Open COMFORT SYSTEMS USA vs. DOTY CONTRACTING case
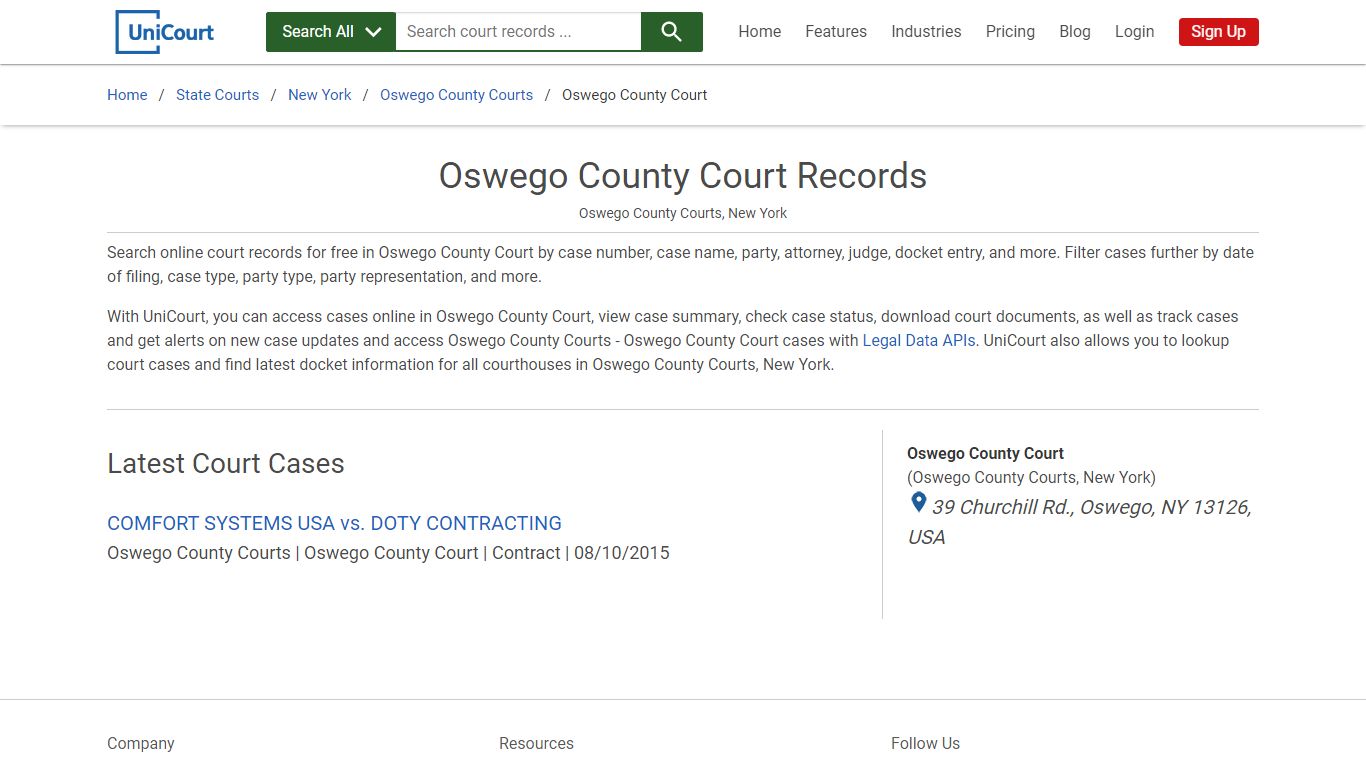Viewport: 1366px width, 768px height. [334, 523]
